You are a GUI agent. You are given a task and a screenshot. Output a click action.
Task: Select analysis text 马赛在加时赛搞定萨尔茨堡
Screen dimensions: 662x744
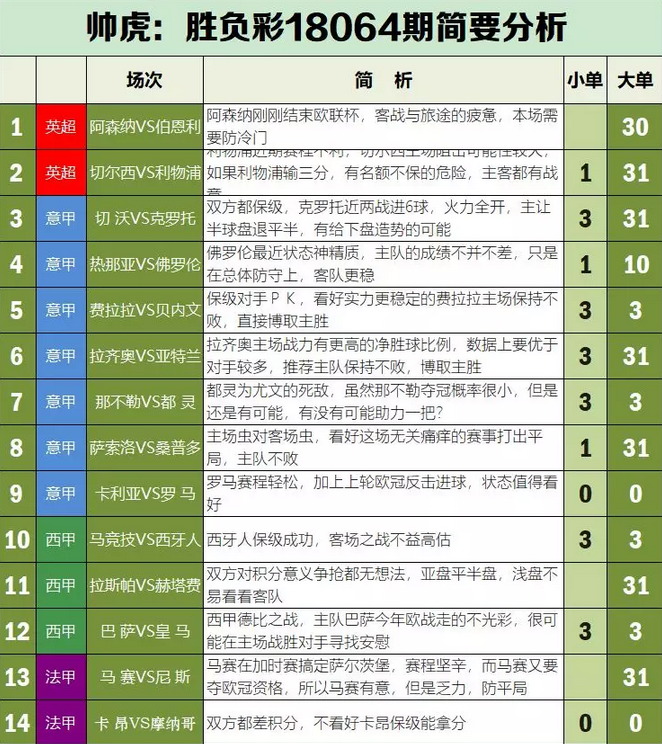(298, 666)
